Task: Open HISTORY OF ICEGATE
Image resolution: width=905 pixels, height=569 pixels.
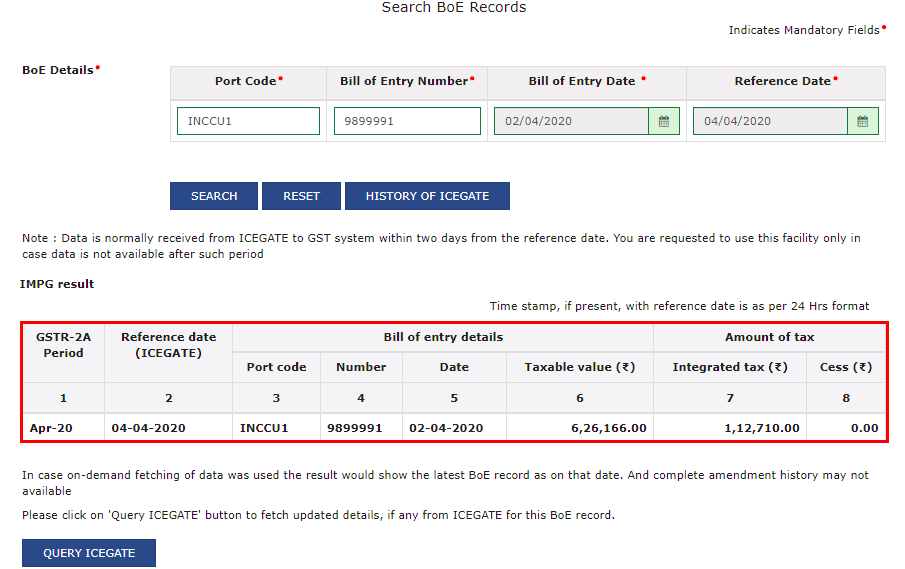Action: (x=427, y=196)
